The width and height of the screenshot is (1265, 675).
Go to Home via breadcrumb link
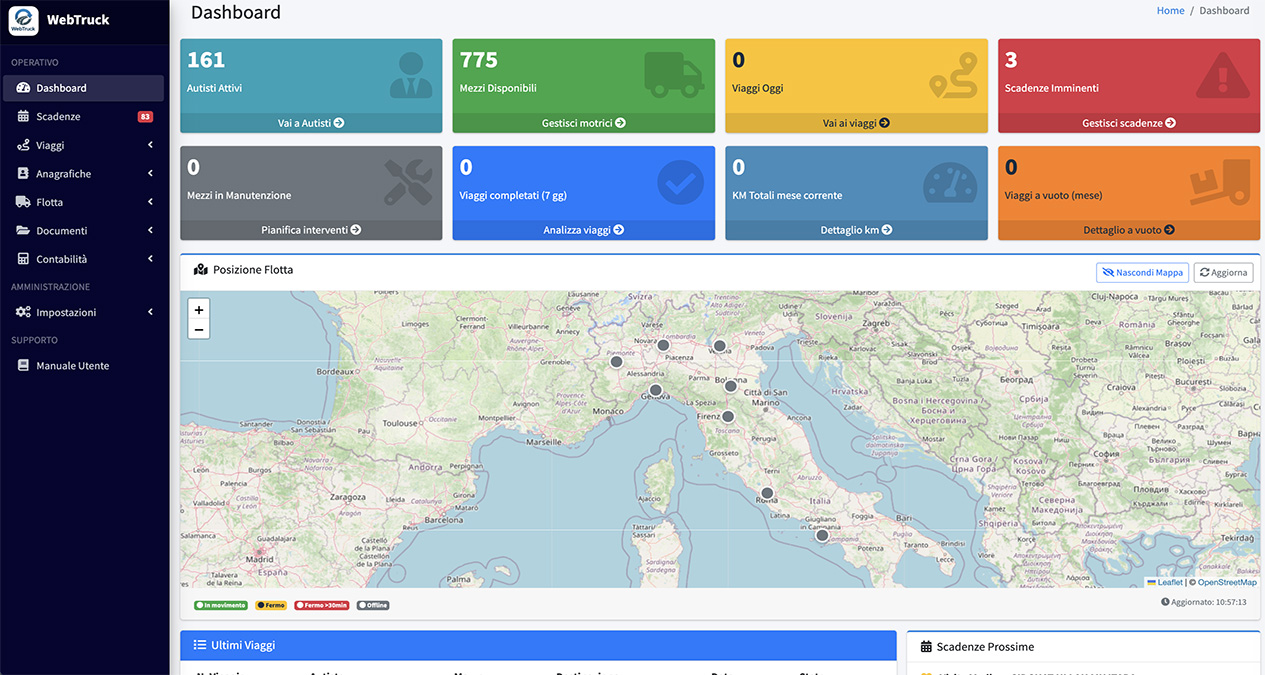coord(1170,11)
